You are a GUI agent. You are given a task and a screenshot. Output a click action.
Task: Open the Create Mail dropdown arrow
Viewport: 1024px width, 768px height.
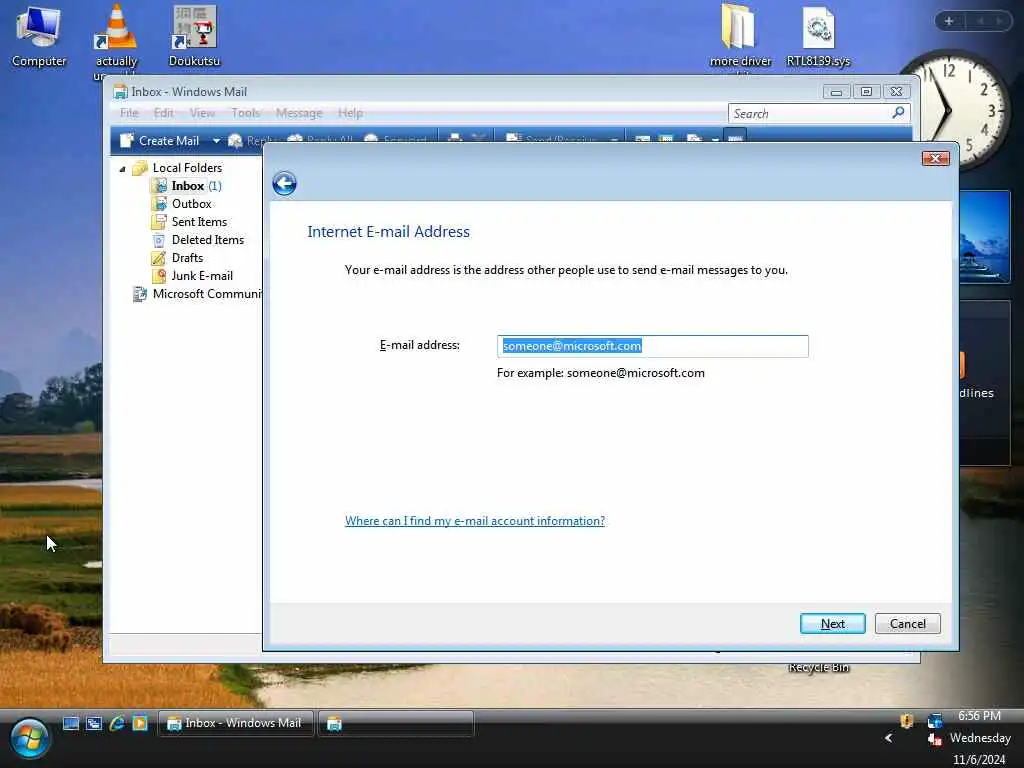coord(216,140)
